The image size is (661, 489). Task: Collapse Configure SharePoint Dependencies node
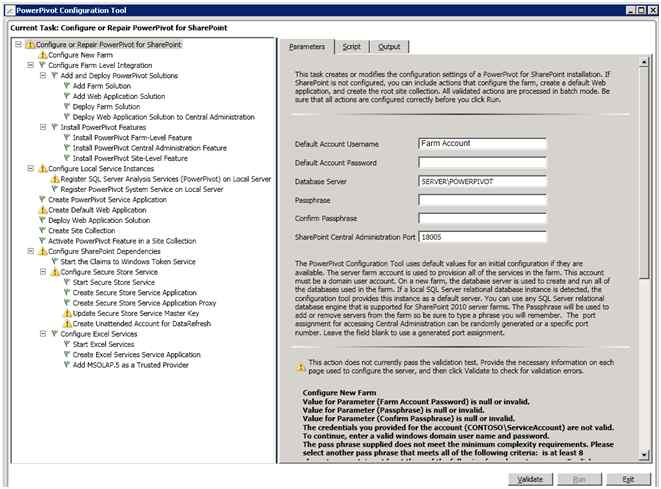30,251
